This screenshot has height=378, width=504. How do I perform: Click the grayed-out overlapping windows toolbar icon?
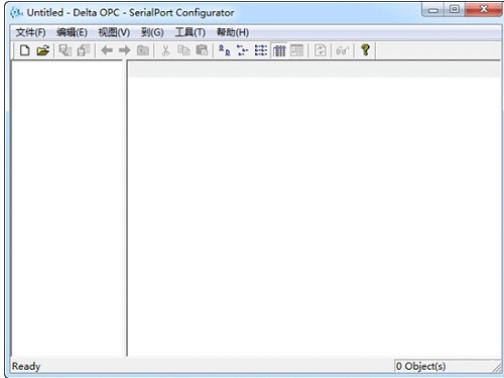point(65,51)
